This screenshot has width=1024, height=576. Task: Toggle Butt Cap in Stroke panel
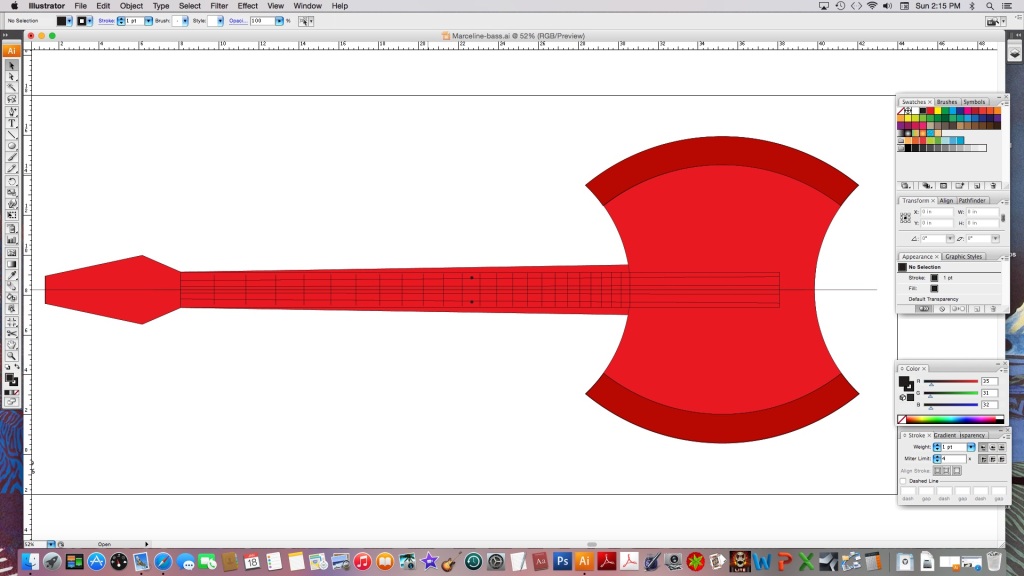tap(983, 447)
